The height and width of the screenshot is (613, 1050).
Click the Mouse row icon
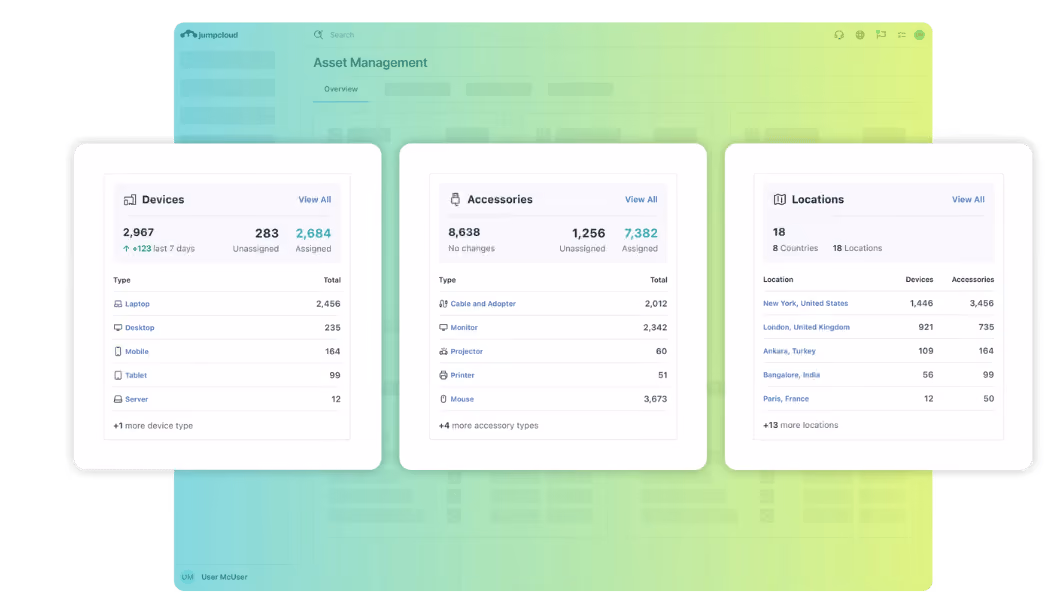443,399
